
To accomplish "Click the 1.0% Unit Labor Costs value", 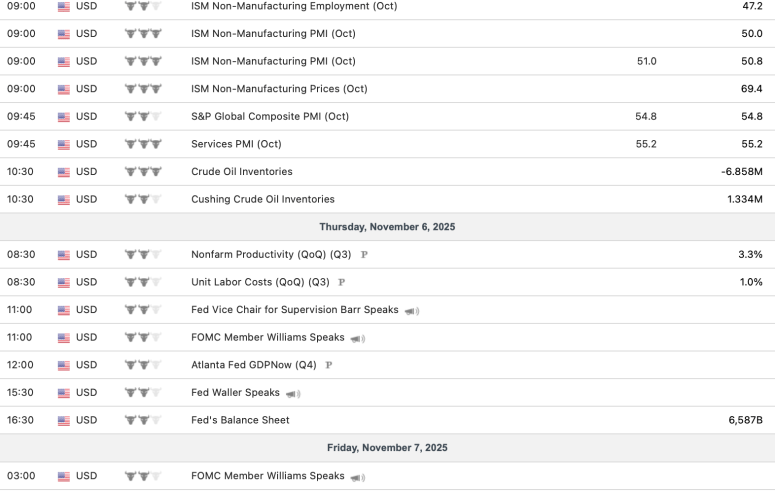I will coord(751,282).
